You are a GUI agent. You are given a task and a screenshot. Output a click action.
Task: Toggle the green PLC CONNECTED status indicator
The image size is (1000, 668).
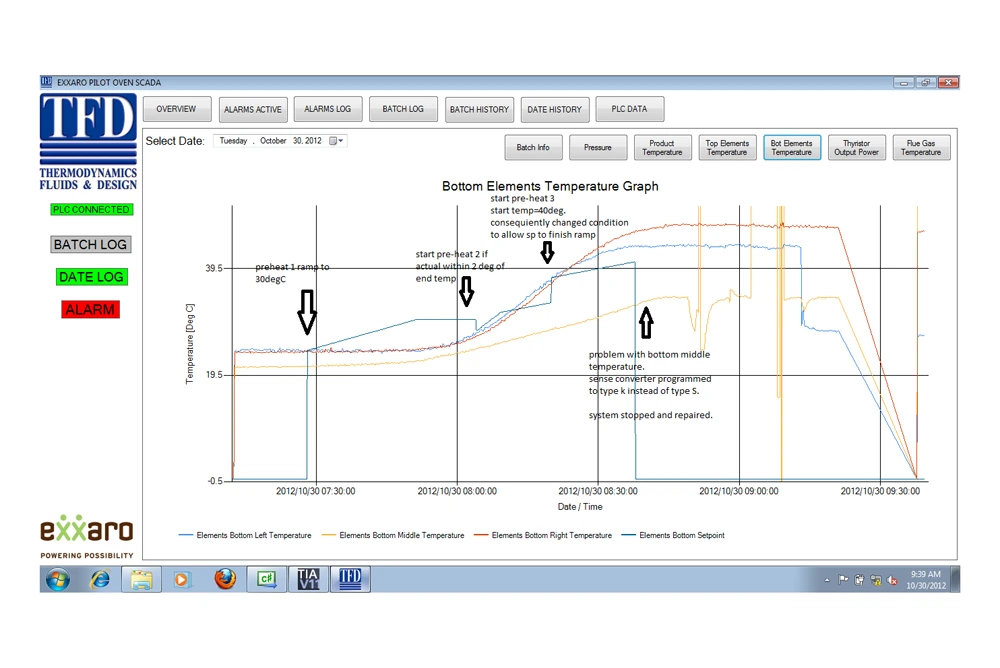point(91,209)
